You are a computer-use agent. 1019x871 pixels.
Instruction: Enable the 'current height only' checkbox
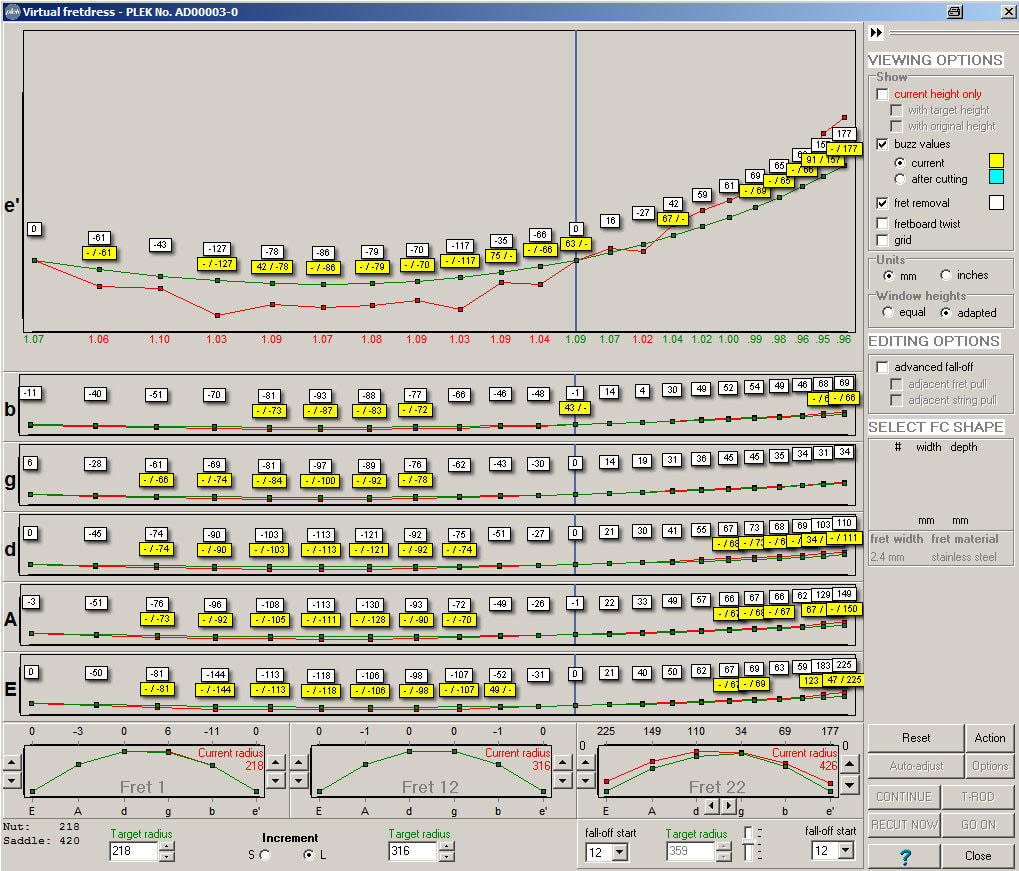pos(882,94)
